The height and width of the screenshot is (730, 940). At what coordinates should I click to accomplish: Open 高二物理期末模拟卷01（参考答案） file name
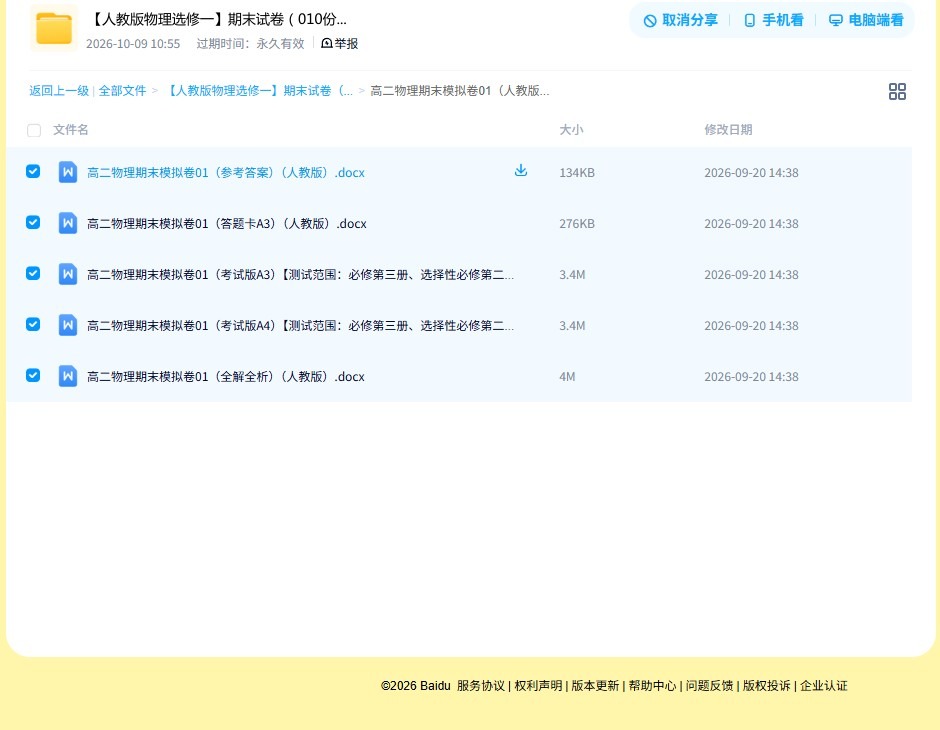tap(225, 173)
